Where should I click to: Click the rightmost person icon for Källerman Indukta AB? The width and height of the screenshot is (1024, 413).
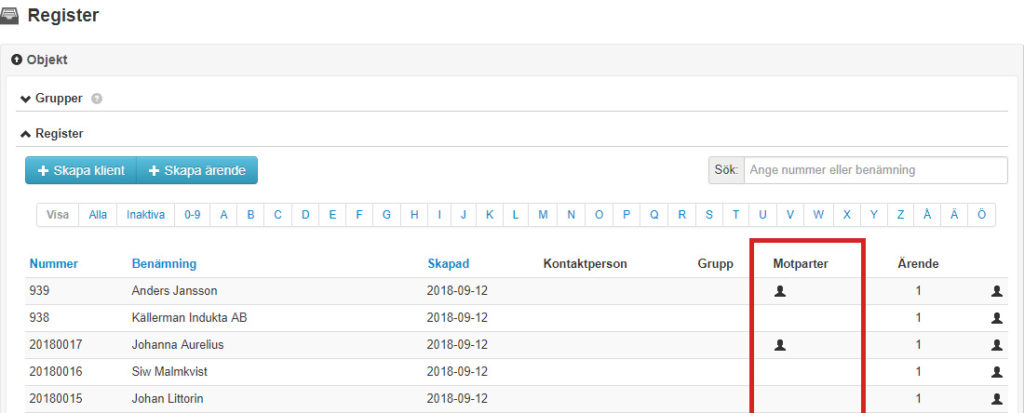point(996,318)
